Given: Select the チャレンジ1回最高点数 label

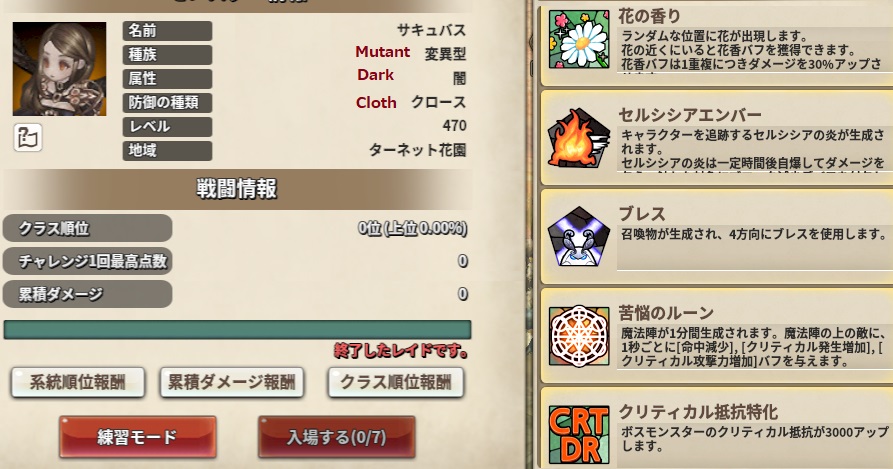Looking at the screenshot, I should pos(88,261).
